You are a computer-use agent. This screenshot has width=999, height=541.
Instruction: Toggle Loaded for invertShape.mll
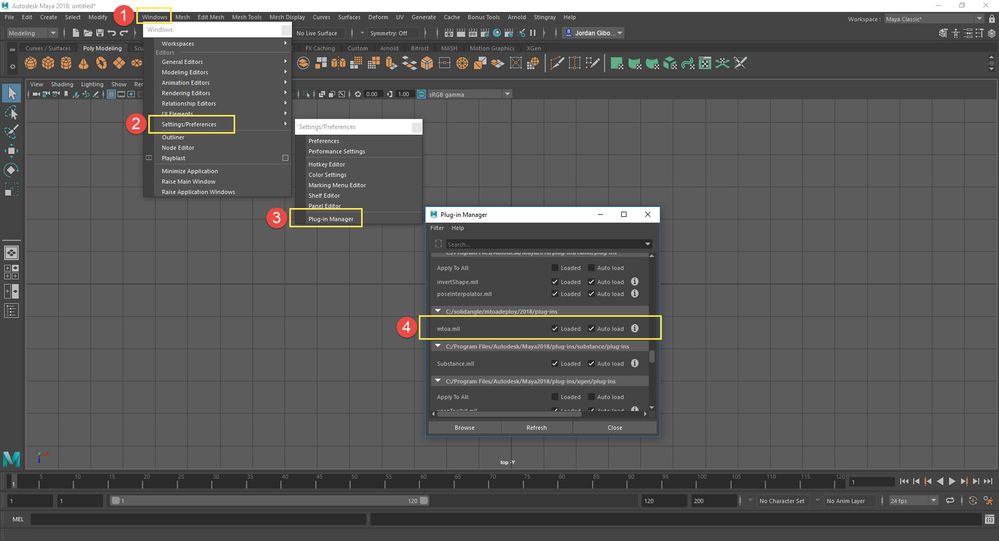point(555,282)
